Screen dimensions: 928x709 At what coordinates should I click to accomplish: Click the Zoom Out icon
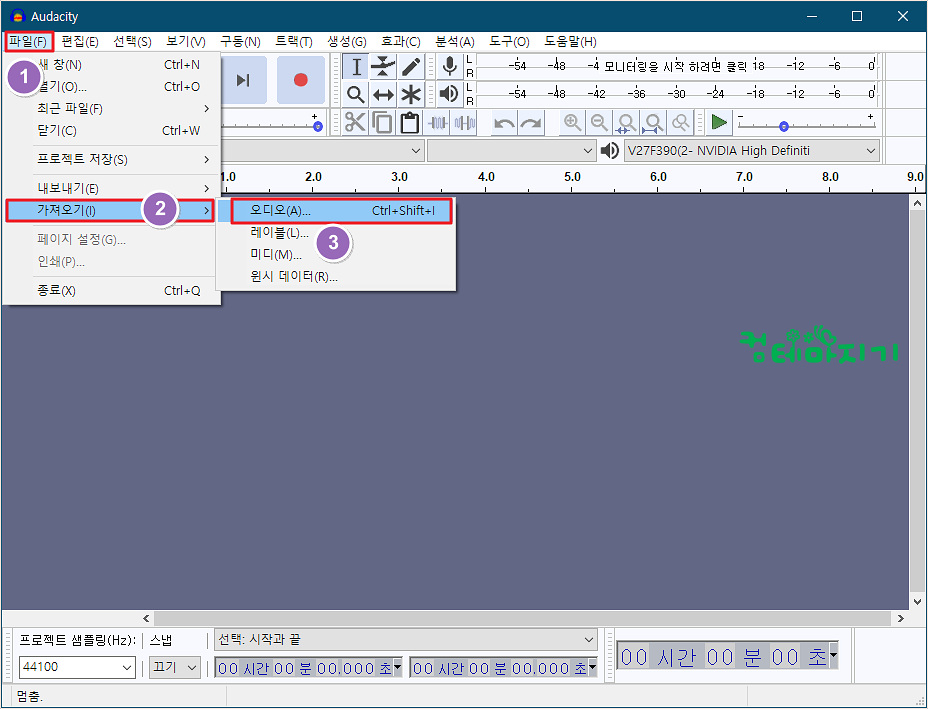[600, 123]
